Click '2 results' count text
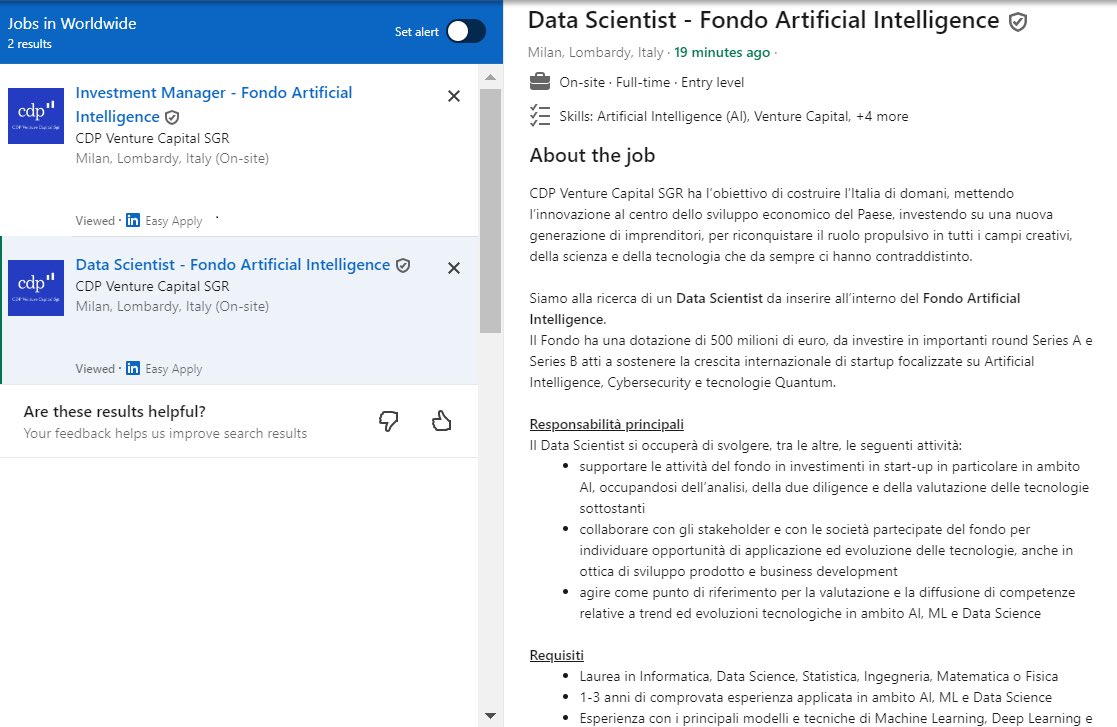This screenshot has width=1117, height=727. tap(30, 44)
